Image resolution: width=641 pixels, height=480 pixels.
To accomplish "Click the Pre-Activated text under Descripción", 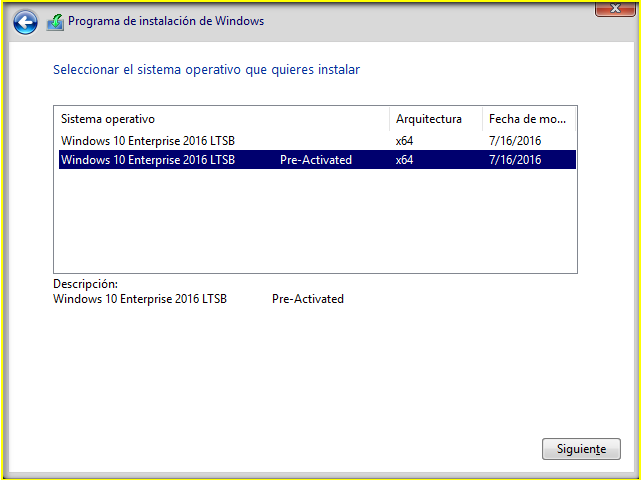I will [307, 299].
